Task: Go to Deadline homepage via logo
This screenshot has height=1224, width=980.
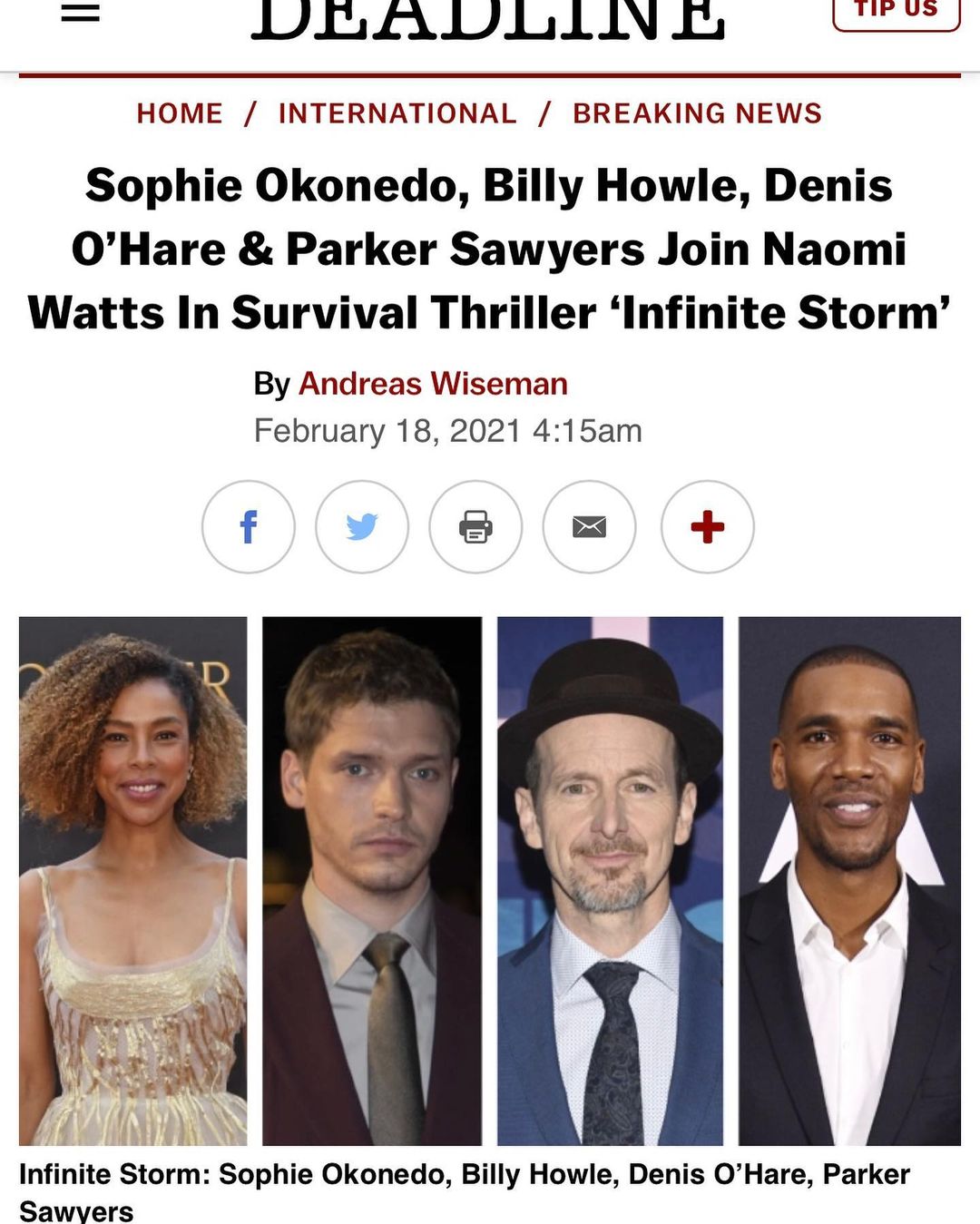Action: point(488,18)
